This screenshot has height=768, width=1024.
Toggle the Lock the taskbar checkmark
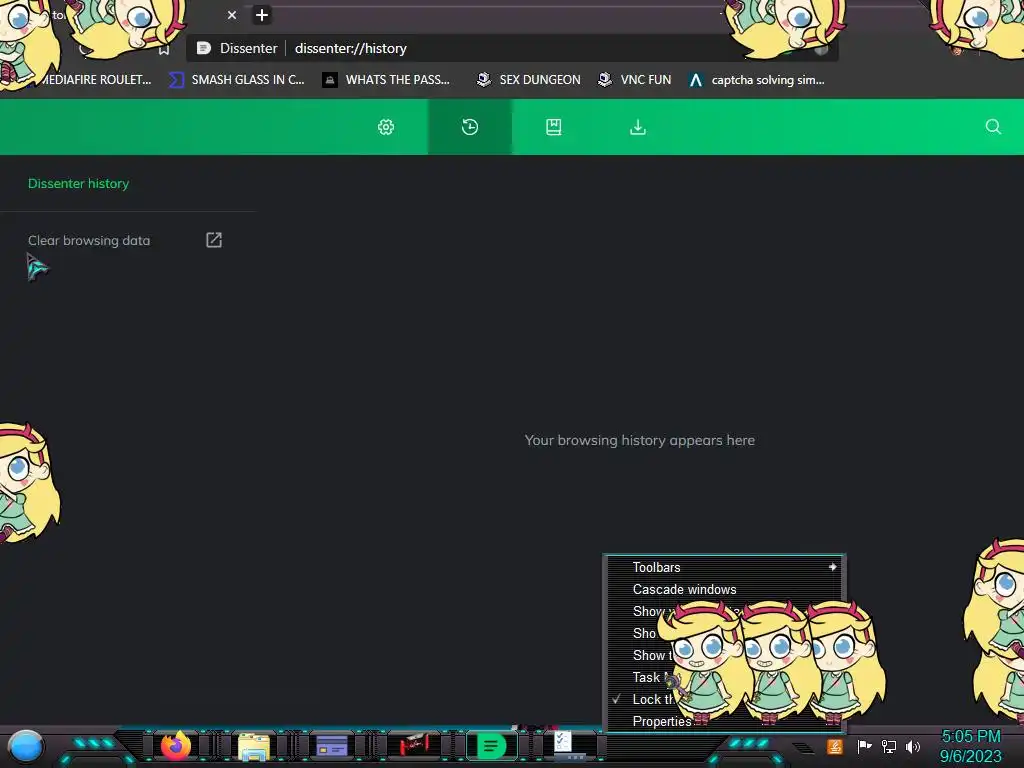[x=616, y=699]
